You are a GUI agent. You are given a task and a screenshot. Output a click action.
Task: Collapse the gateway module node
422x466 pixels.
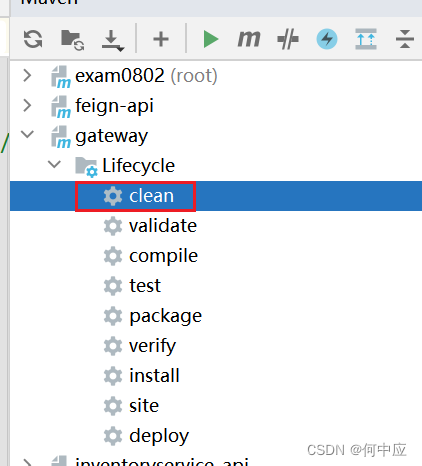(x=27, y=135)
